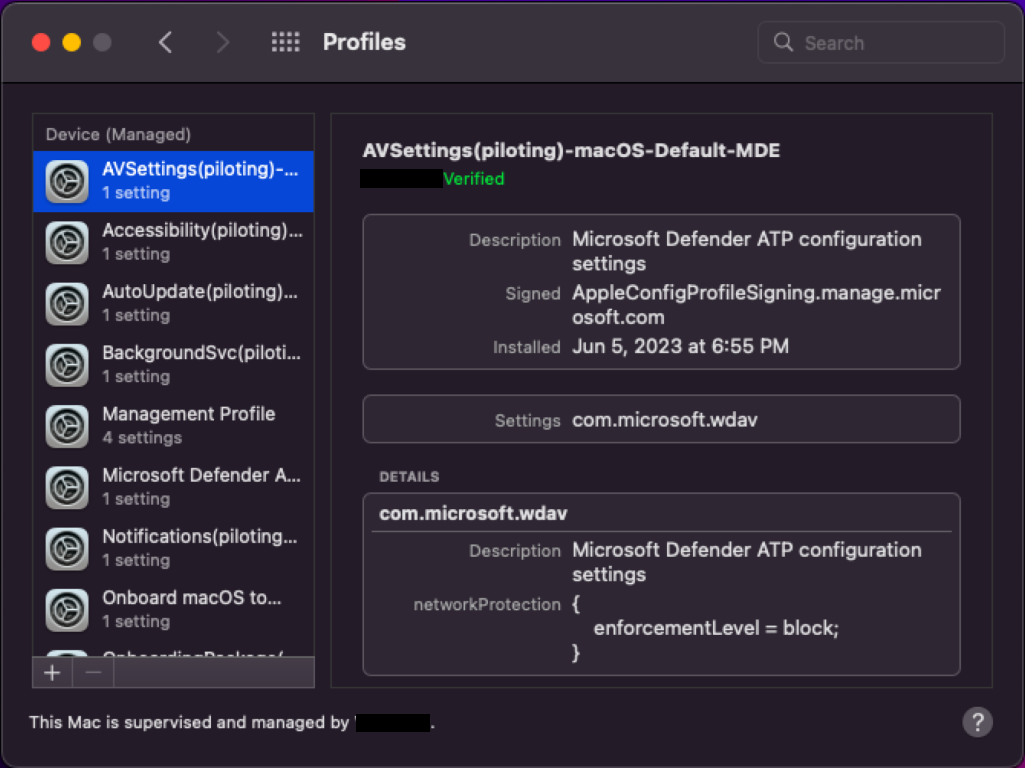The image size is (1025, 768).
Task: Click the 'Device (Managed)' list header
Action: click(118, 135)
